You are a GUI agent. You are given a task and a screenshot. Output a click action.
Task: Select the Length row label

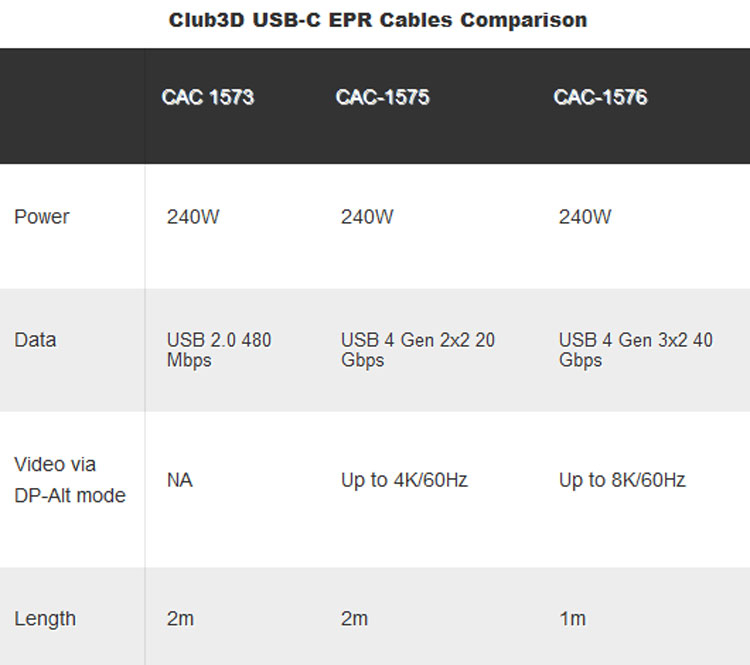click(45, 619)
